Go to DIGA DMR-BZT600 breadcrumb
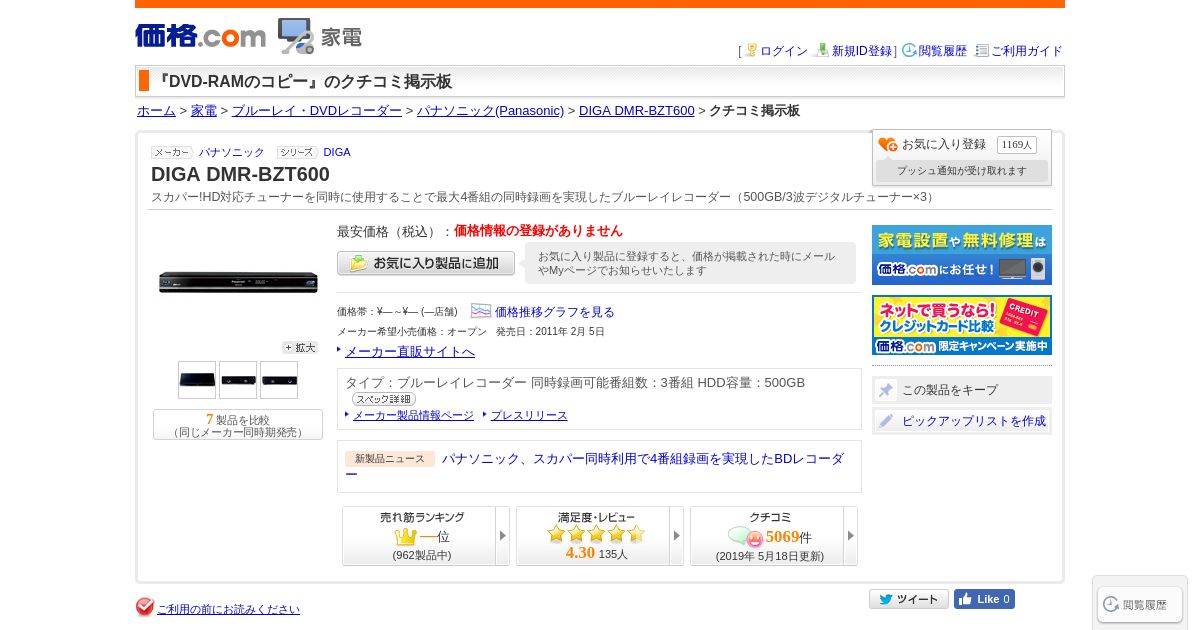Screen dimensions: 1200x630 636,111
